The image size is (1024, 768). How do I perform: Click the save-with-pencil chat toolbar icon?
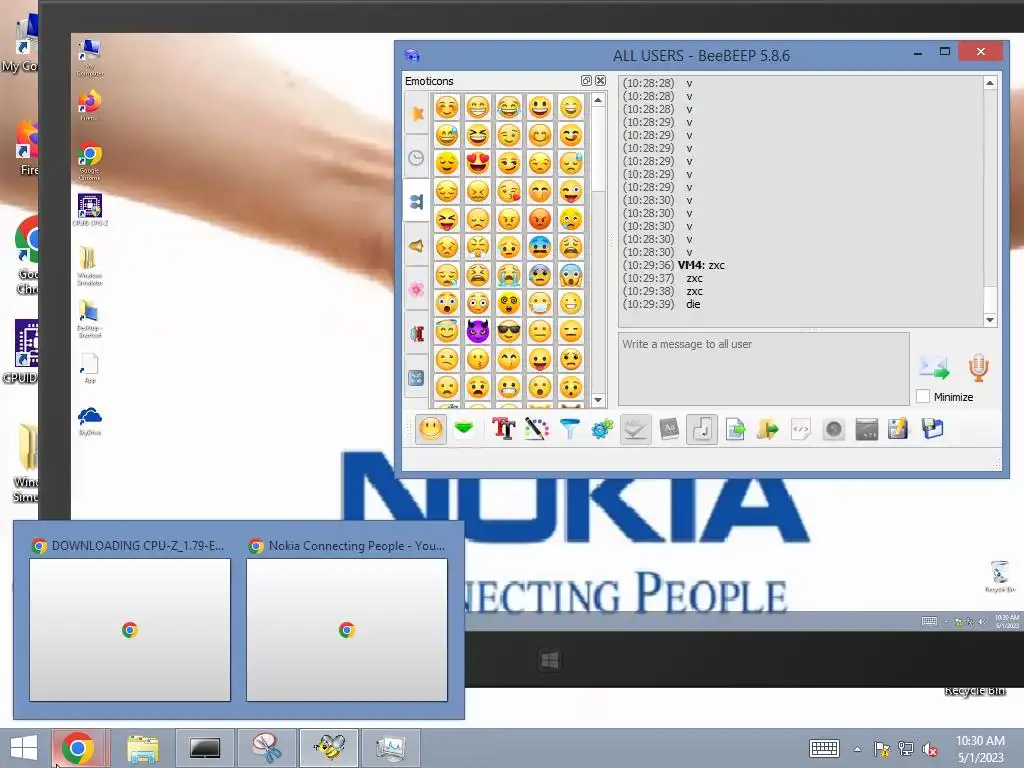click(899, 429)
